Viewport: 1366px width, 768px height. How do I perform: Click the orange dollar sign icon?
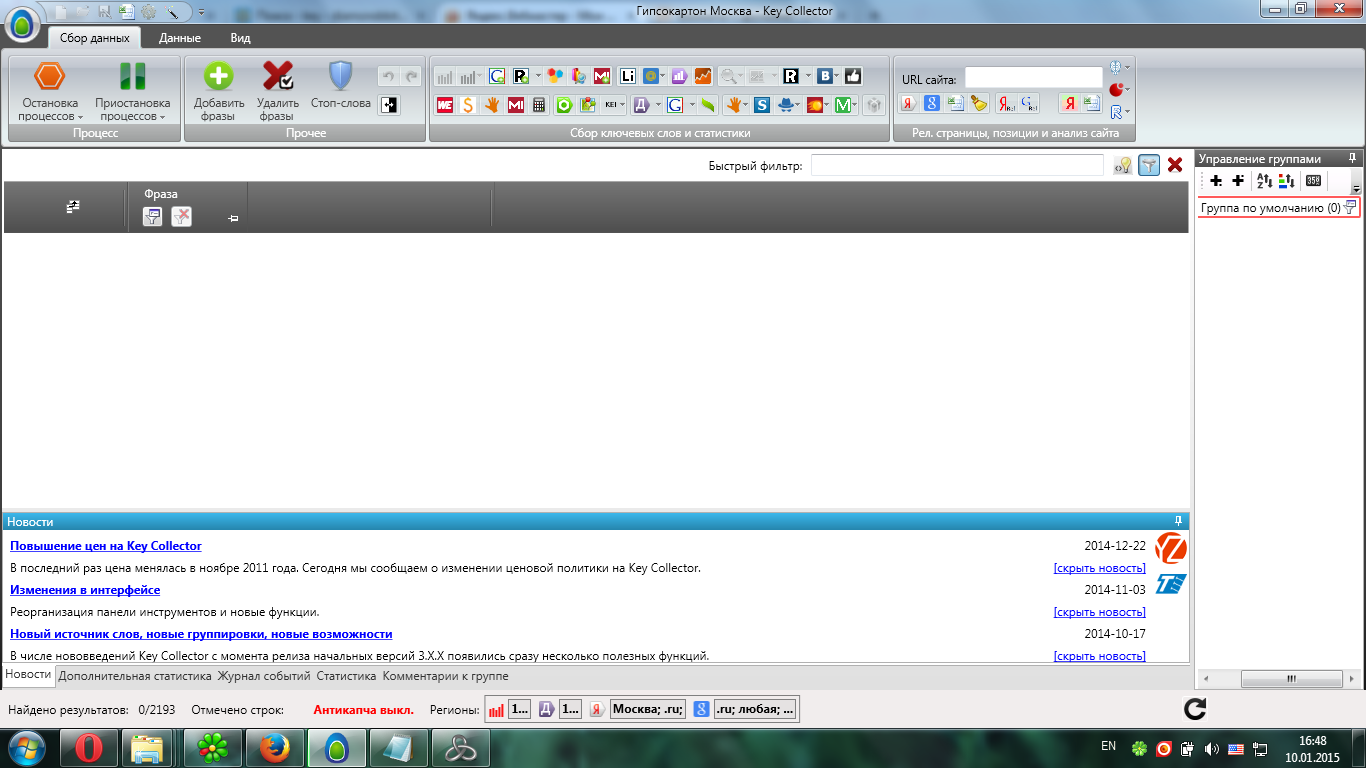[468, 104]
